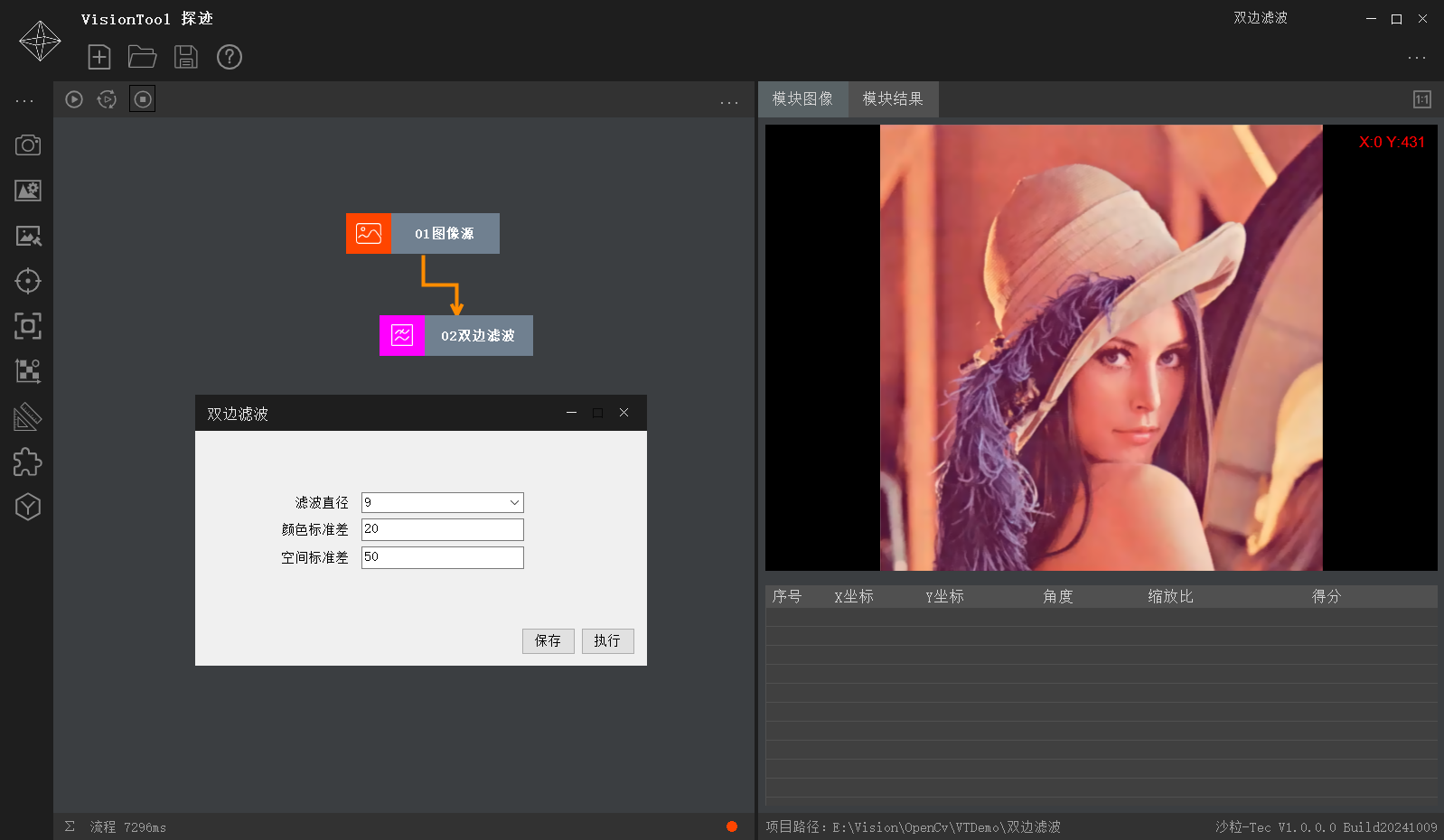Viewport: 1444px width, 840px height.
Task: Click the Lena preview image
Action: (x=1102, y=348)
